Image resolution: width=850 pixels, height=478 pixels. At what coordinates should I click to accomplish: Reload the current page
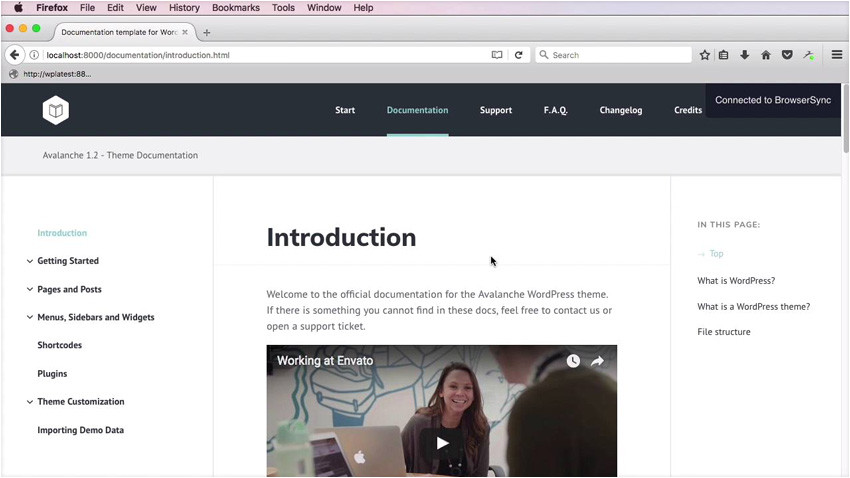[518, 55]
